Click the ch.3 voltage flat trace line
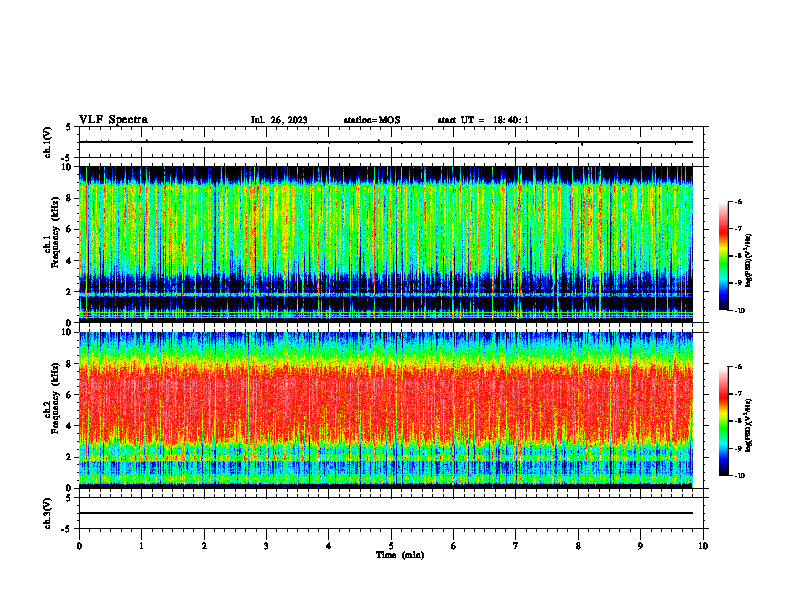The width and height of the screenshot is (792, 612). (386, 513)
